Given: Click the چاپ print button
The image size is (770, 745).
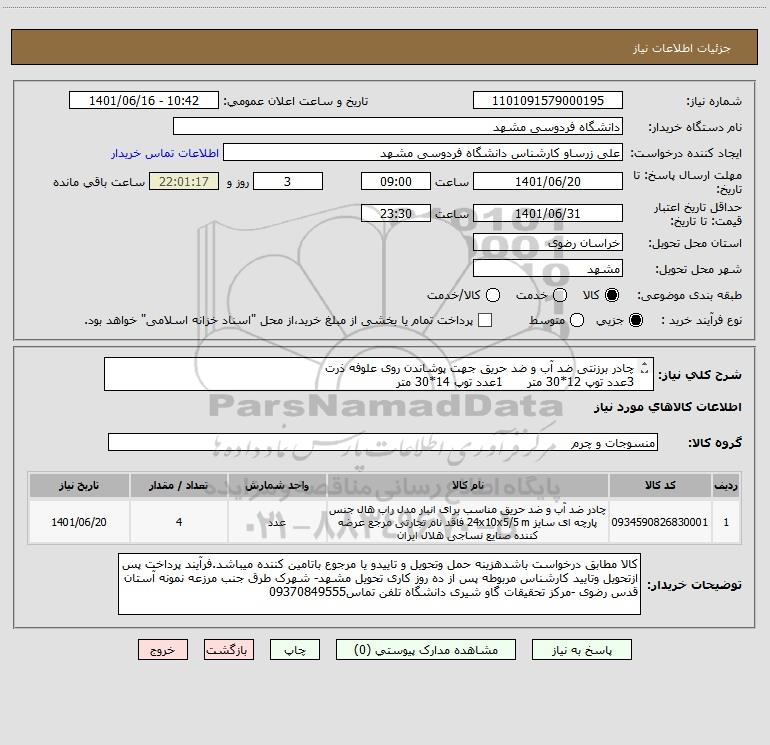Looking at the screenshot, I should coord(295,650).
